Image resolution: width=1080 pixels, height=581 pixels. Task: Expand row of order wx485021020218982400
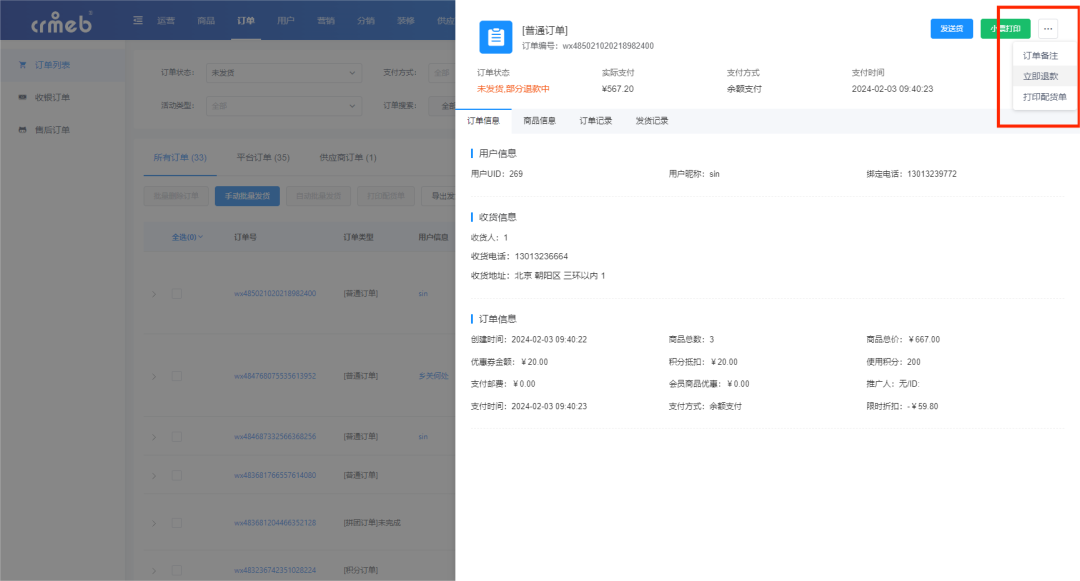(x=154, y=294)
